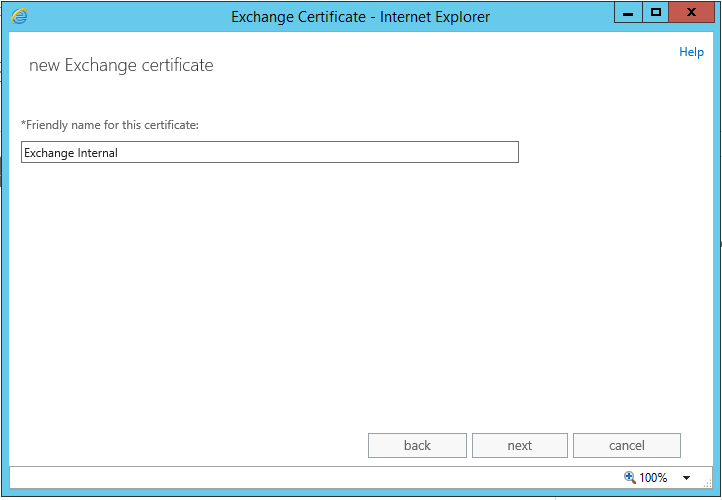Proceed with the next button

pyautogui.click(x=519, y=445)
